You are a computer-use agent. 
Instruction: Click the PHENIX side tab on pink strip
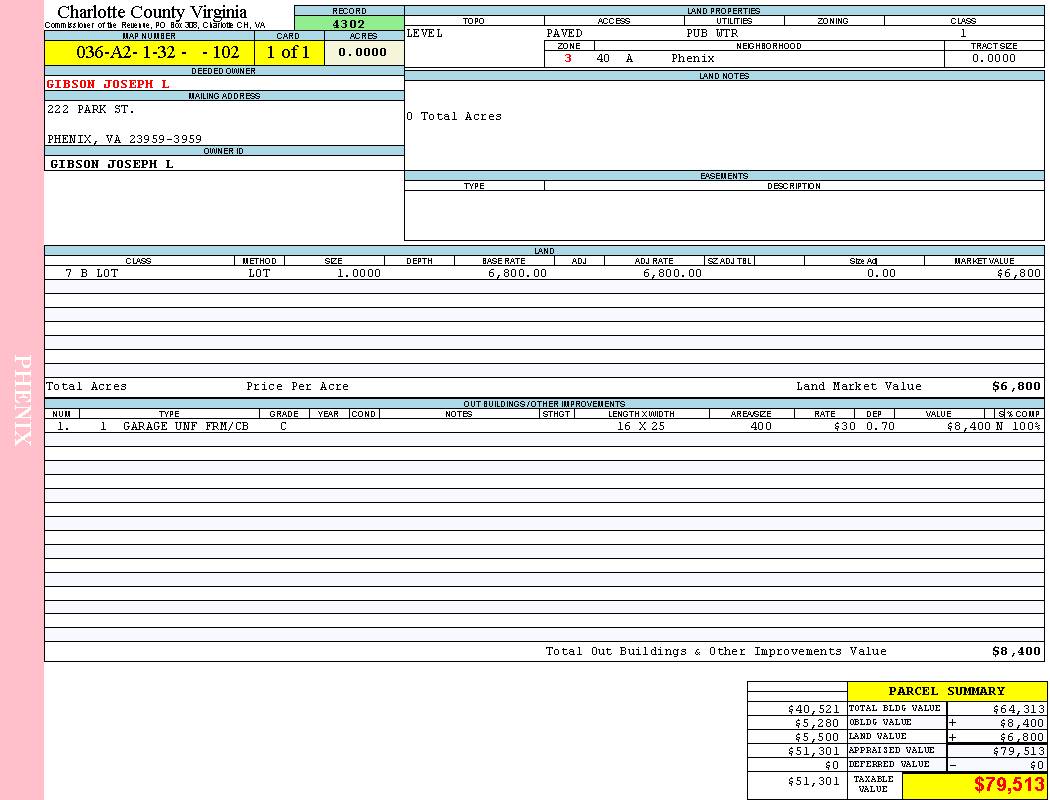[22, 400]
